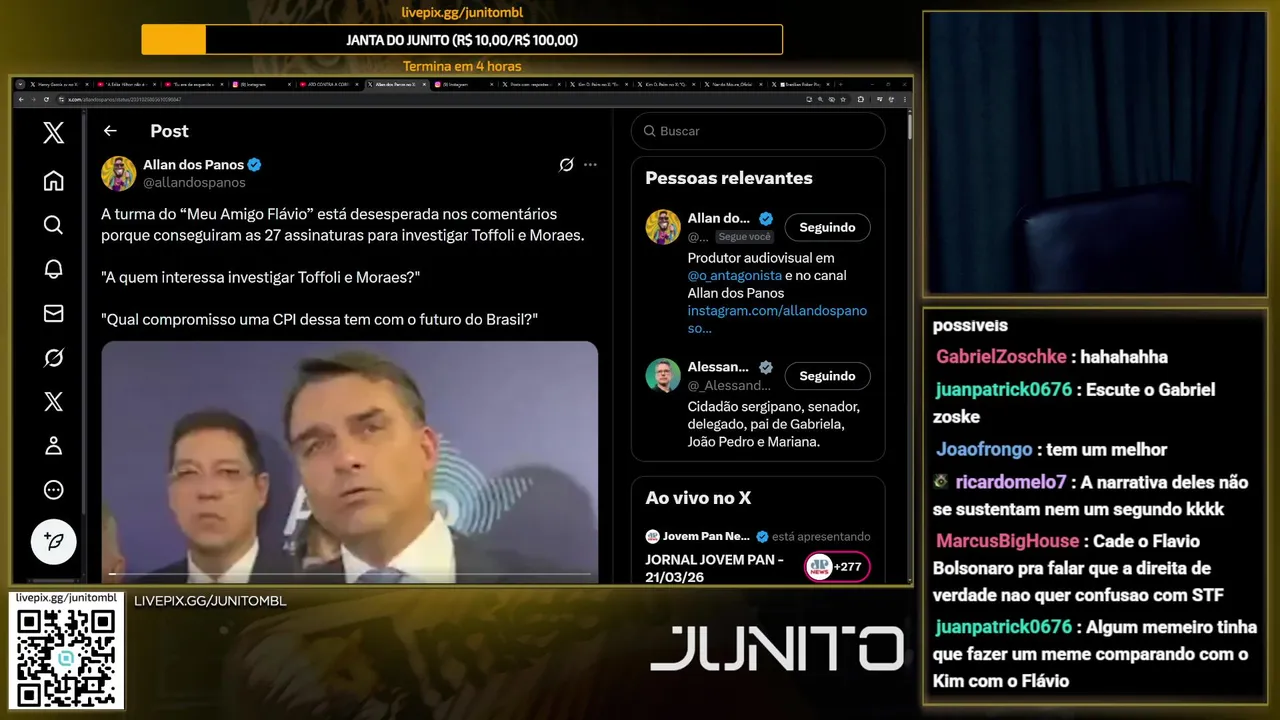Open Allan dos Panos name in post
This screenshot has width=1280, height=720.
tap(195, 164)
